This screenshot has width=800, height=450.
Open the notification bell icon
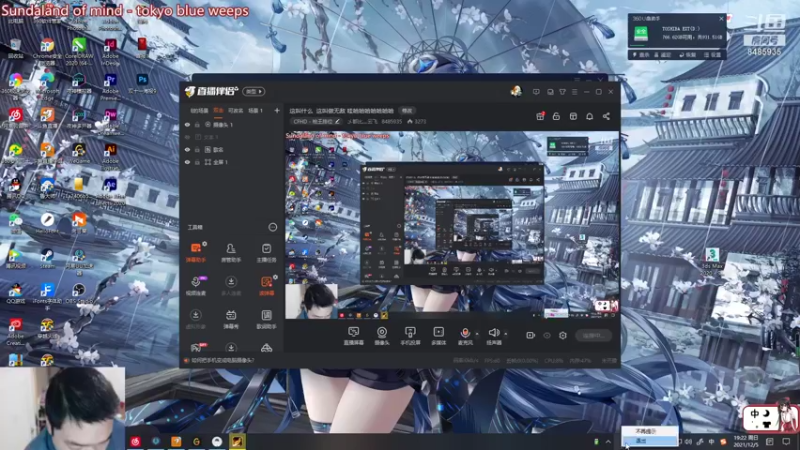589,116
